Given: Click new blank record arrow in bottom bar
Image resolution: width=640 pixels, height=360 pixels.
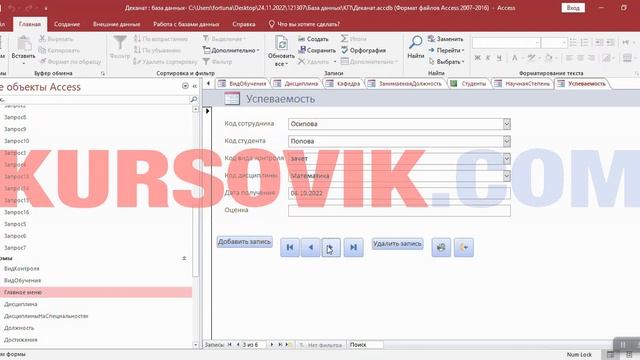Looking at the screenshot, I should 289,345.
